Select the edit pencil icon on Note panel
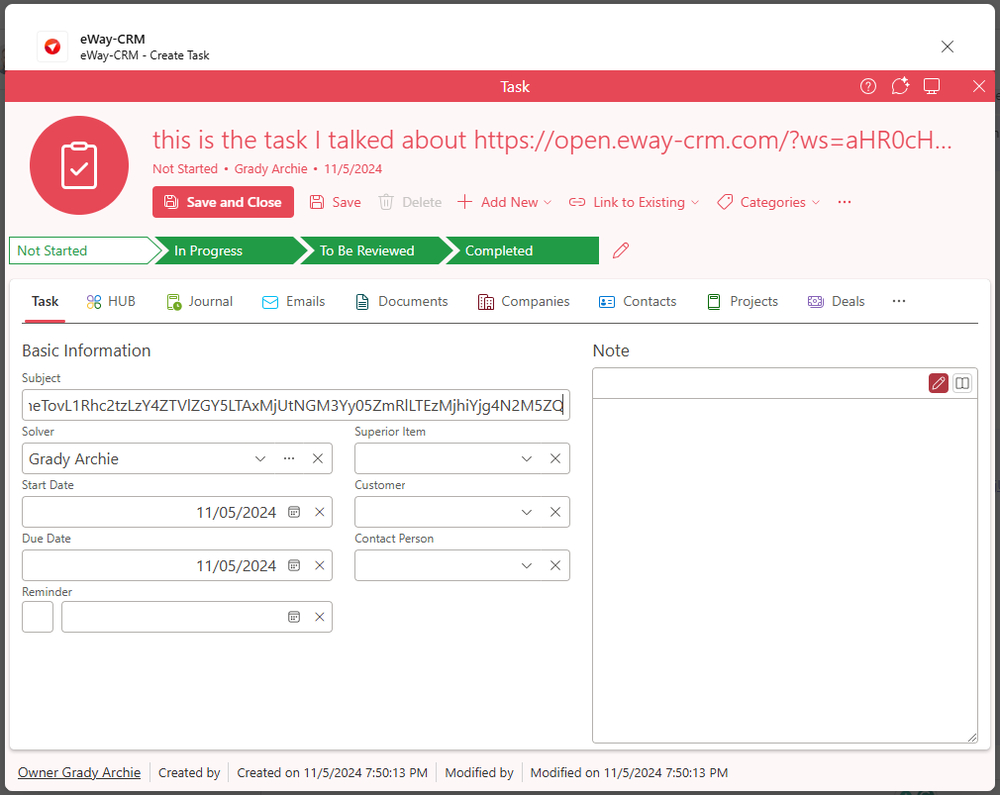 pos(938,382)
